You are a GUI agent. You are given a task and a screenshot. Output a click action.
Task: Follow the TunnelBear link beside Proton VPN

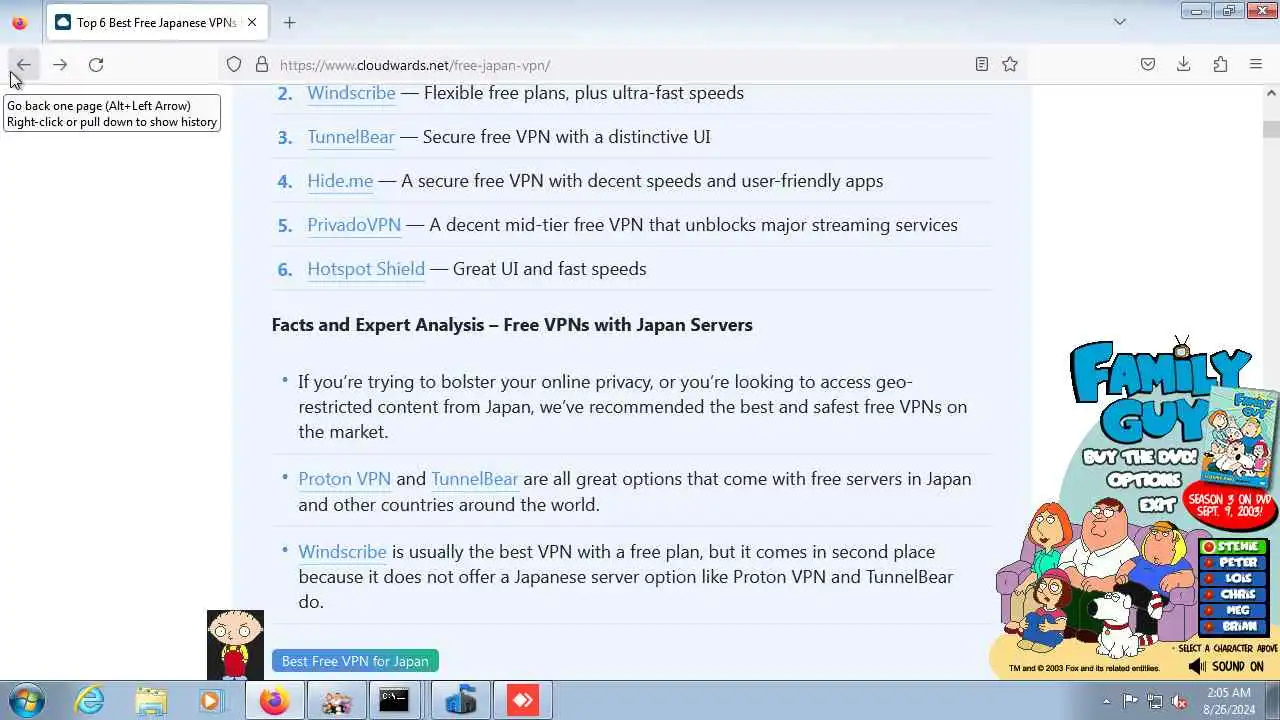474,479
